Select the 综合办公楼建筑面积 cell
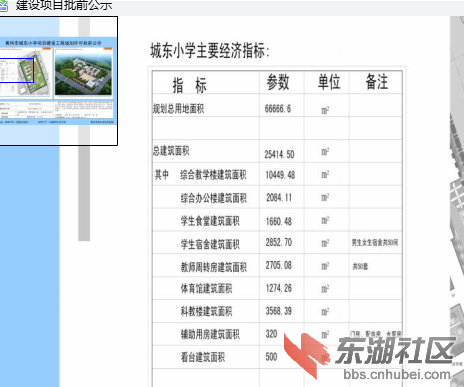This screenshot has width=464, height=387. (214, 198)
